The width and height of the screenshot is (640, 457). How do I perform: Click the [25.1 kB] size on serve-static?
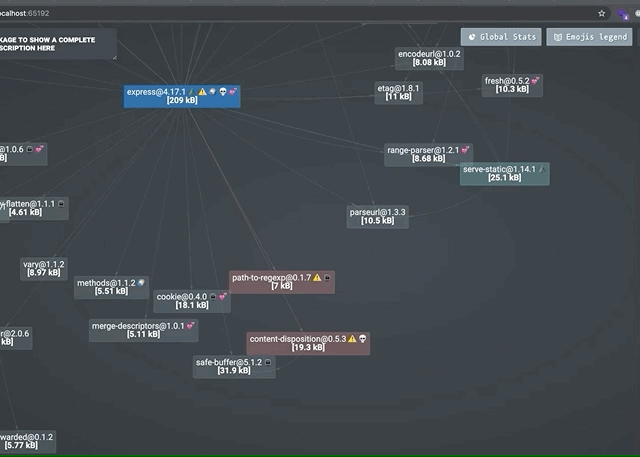pos(504,177)
